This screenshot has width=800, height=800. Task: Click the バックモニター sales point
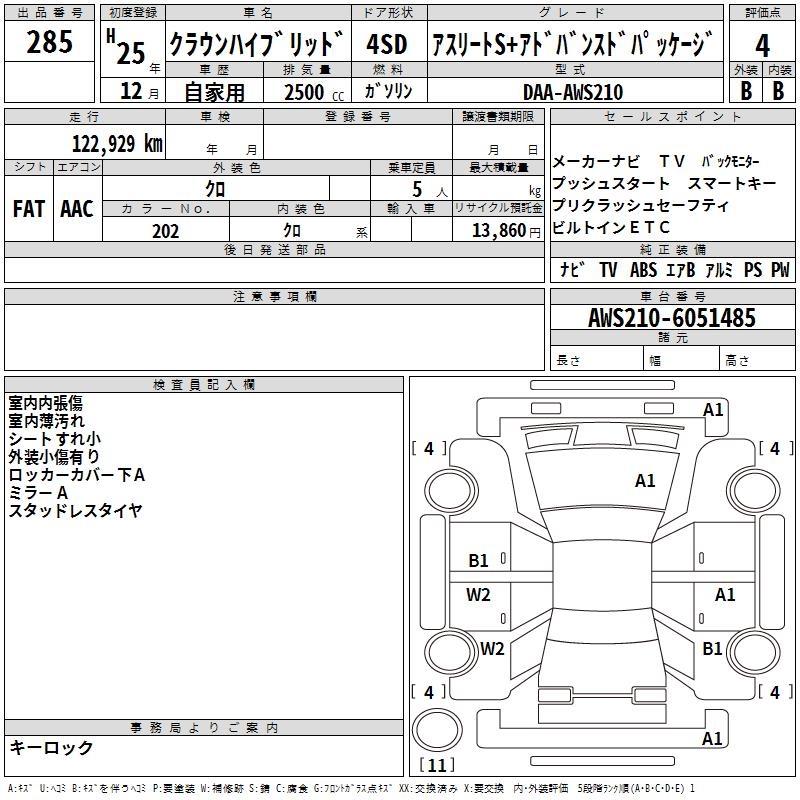click(730, 161)
